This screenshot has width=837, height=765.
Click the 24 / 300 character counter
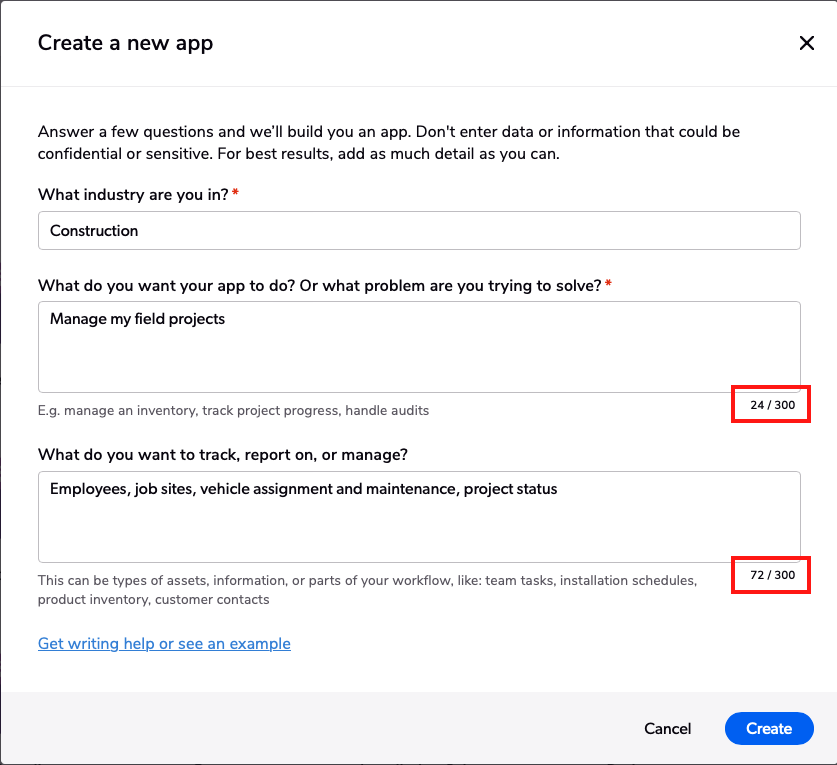[772, 405]
